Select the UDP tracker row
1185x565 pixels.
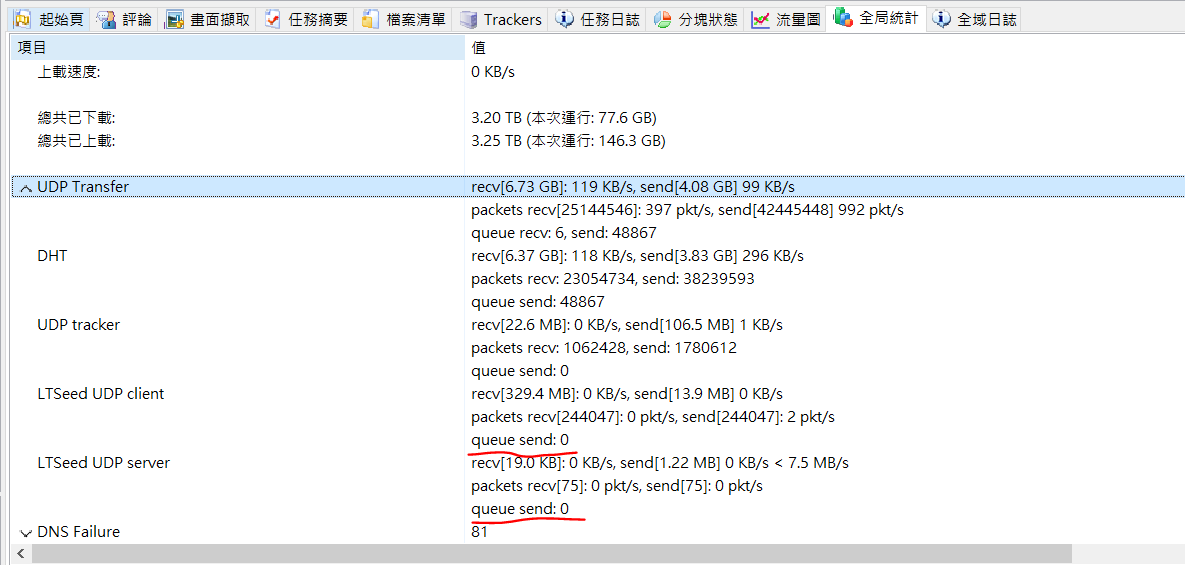coord(79,325)
